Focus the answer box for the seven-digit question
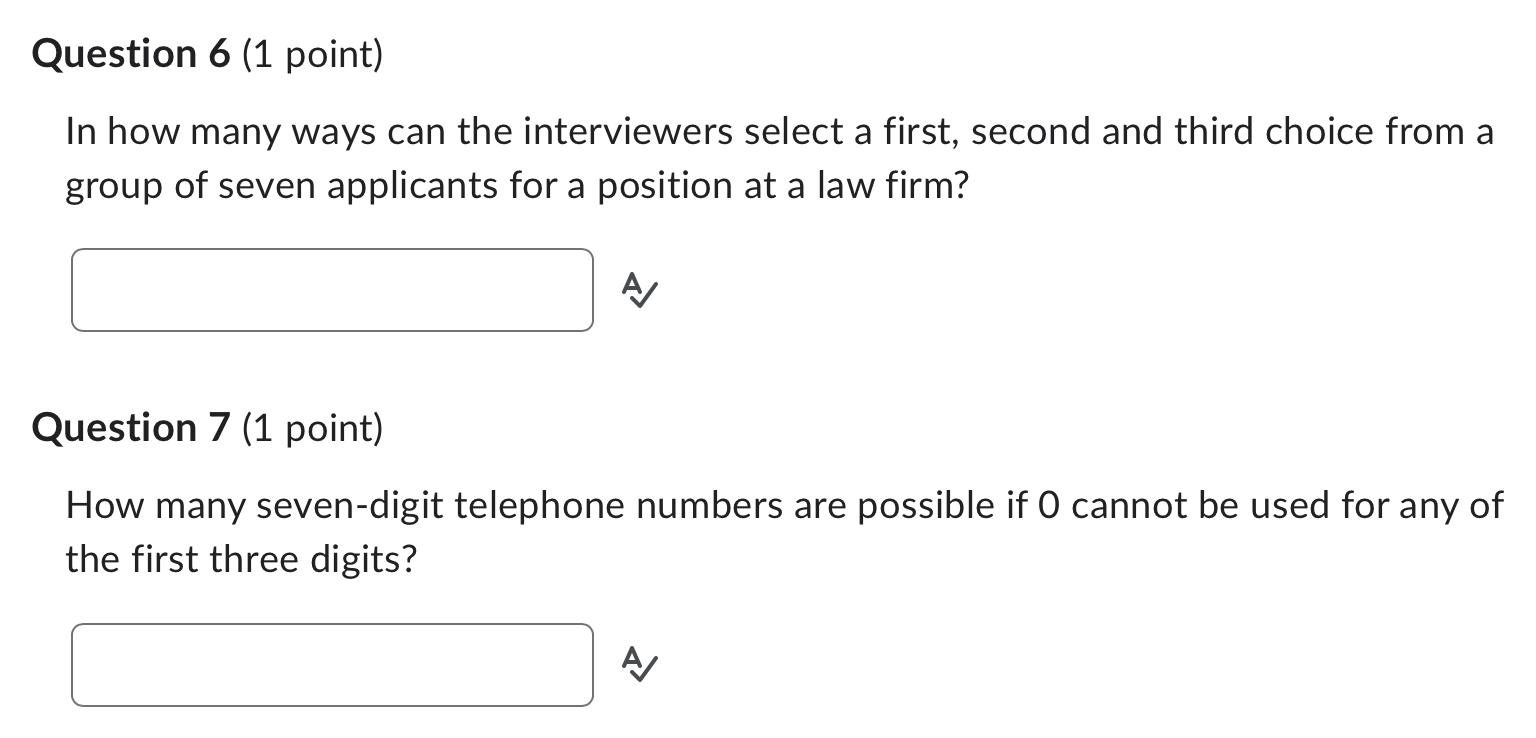The height and width of the screenshot is (738, 1536). pyautogui.click(x=330, y=663)
